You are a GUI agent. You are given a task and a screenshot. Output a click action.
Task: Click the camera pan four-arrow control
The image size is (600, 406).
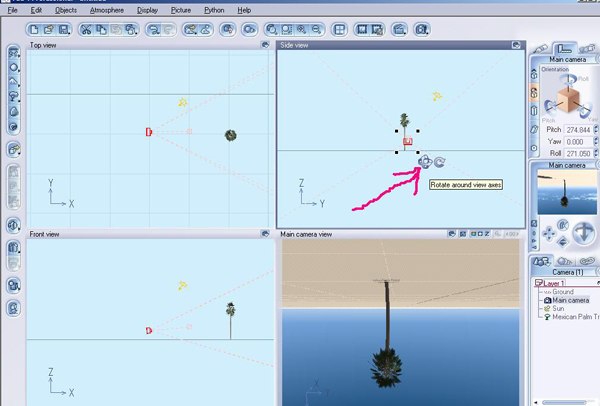(549, 234)
